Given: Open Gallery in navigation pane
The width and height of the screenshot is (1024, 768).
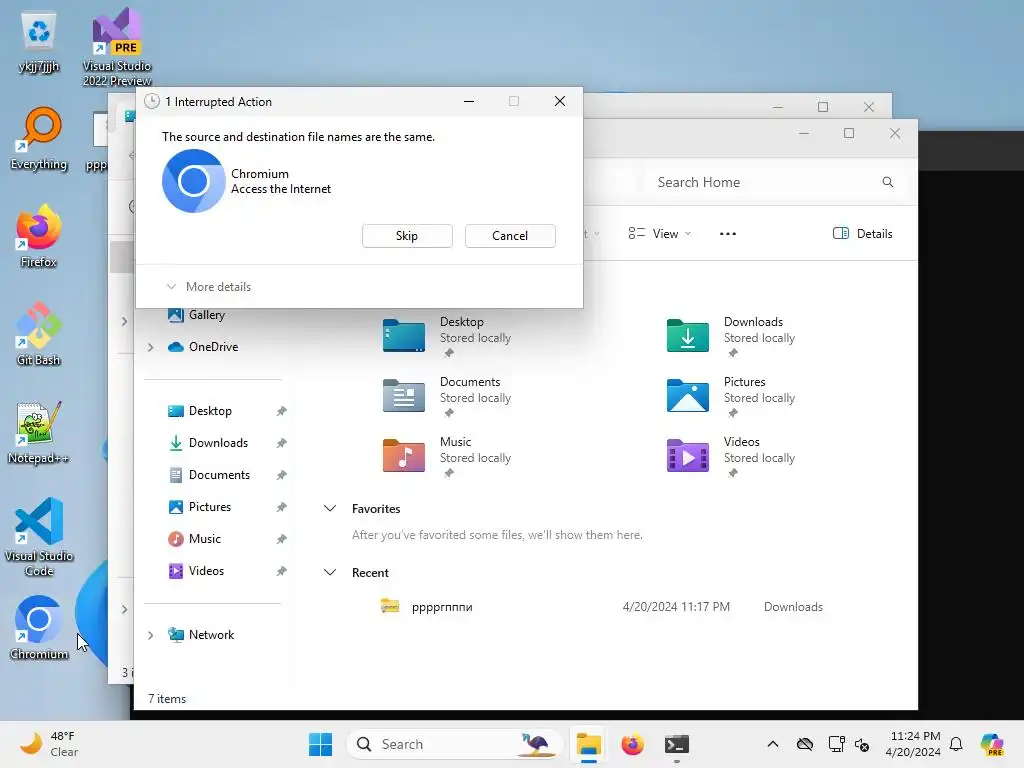Looking at the screenshot, I should [x=206, y=315].
